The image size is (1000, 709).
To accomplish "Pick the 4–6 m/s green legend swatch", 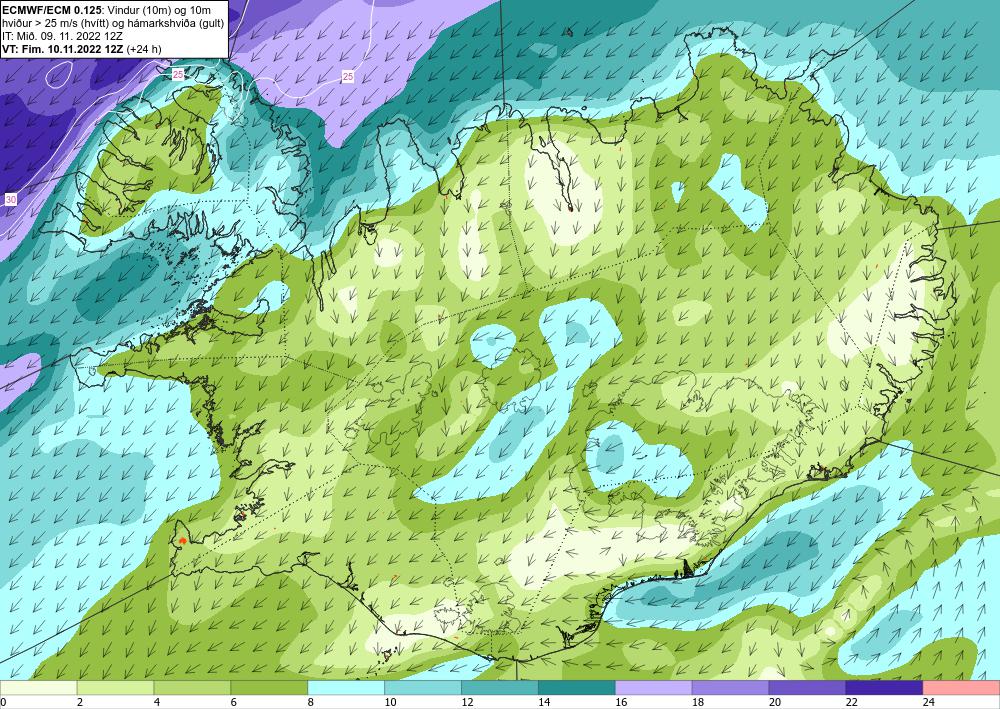I will [x=192, y=688].
